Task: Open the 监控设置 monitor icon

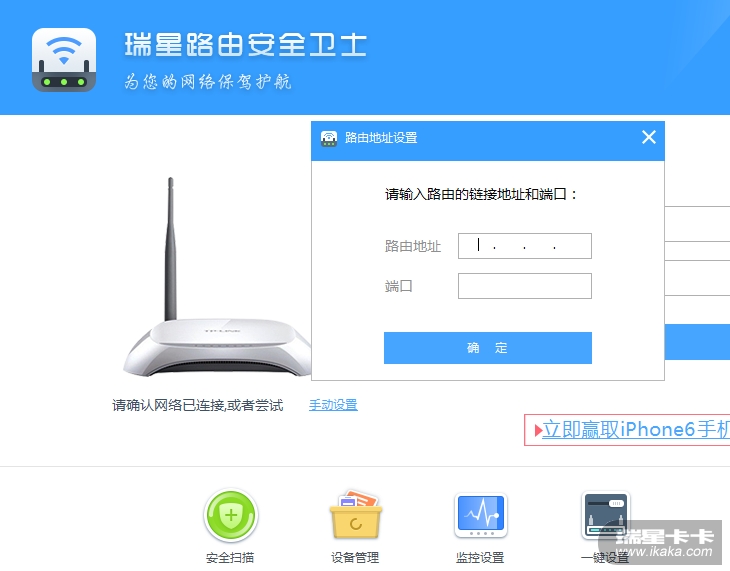Action: click(x=481, y=515)
